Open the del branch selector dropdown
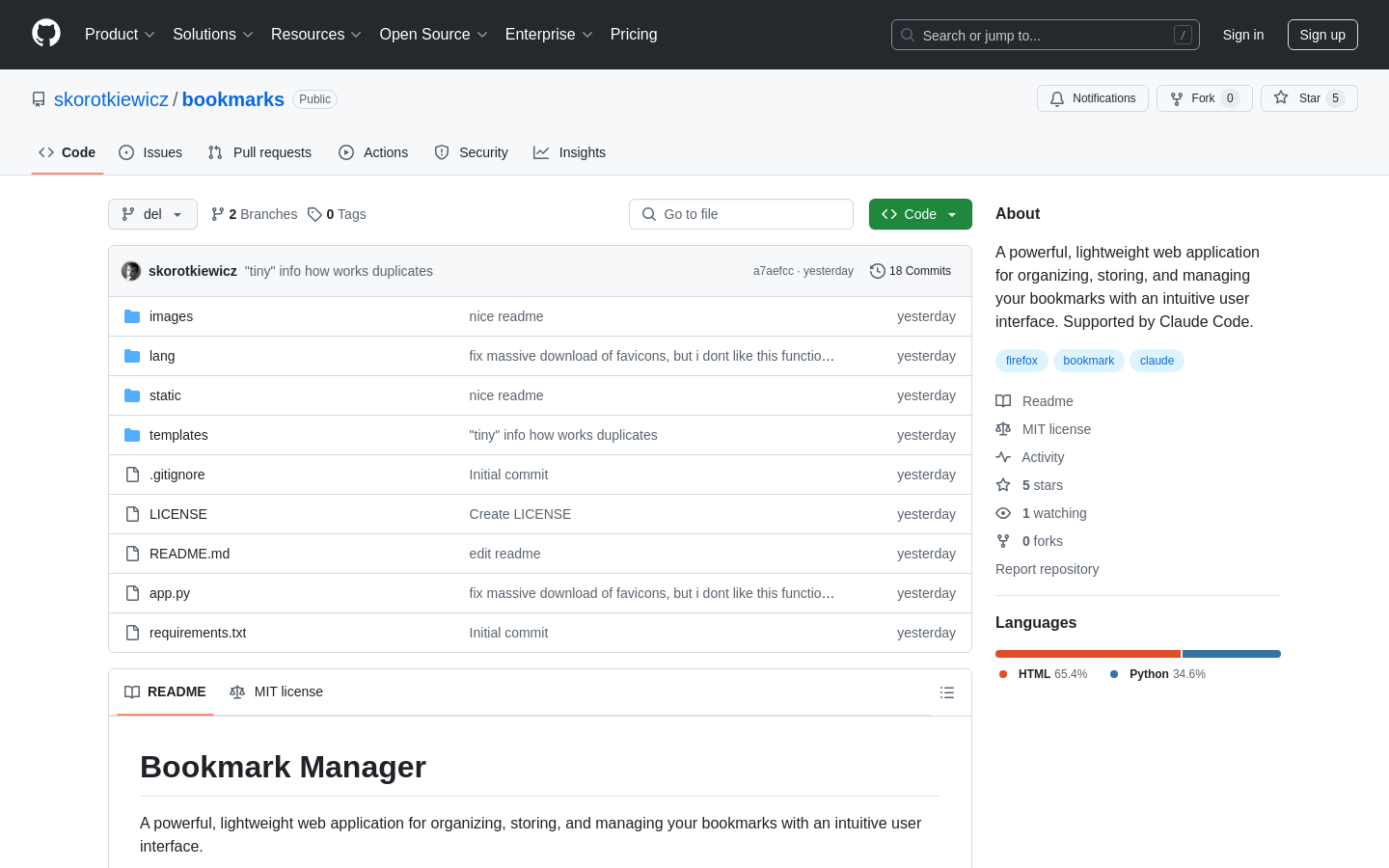Screen dimensions: 1389x868 pyautogui.click(x=152, y=214)
